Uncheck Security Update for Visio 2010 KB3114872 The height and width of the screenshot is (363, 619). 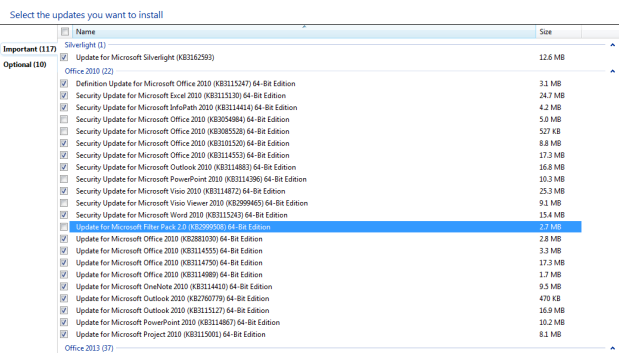64,191
